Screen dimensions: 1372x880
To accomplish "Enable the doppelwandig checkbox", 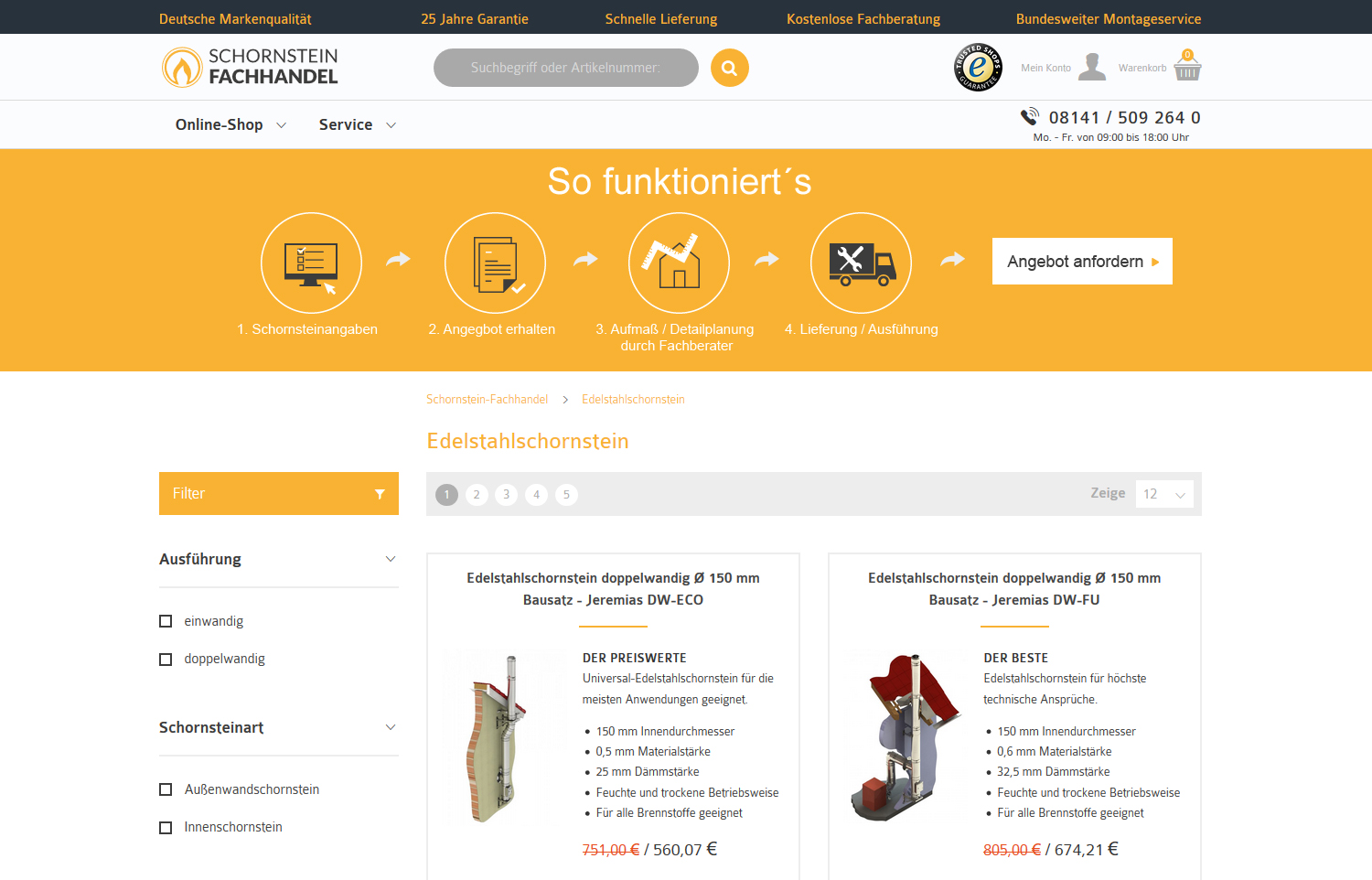I will pos(166,659).
